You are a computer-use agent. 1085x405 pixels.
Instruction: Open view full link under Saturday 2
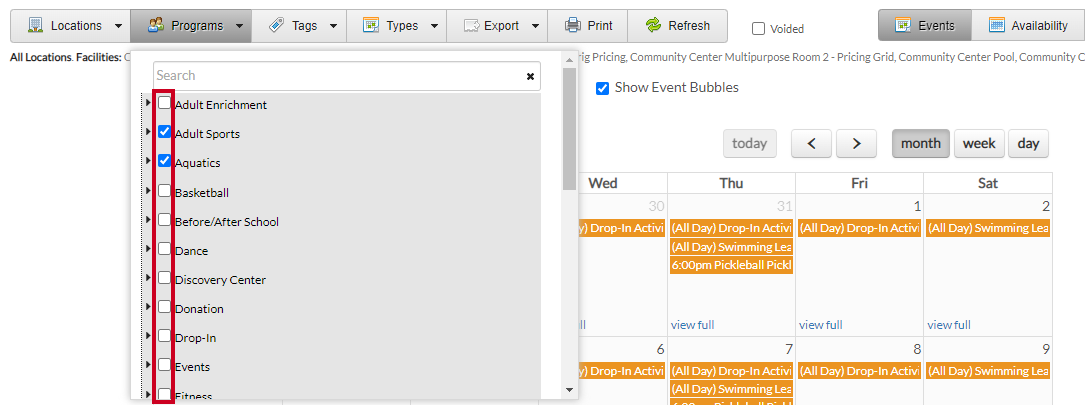point(949,325)
